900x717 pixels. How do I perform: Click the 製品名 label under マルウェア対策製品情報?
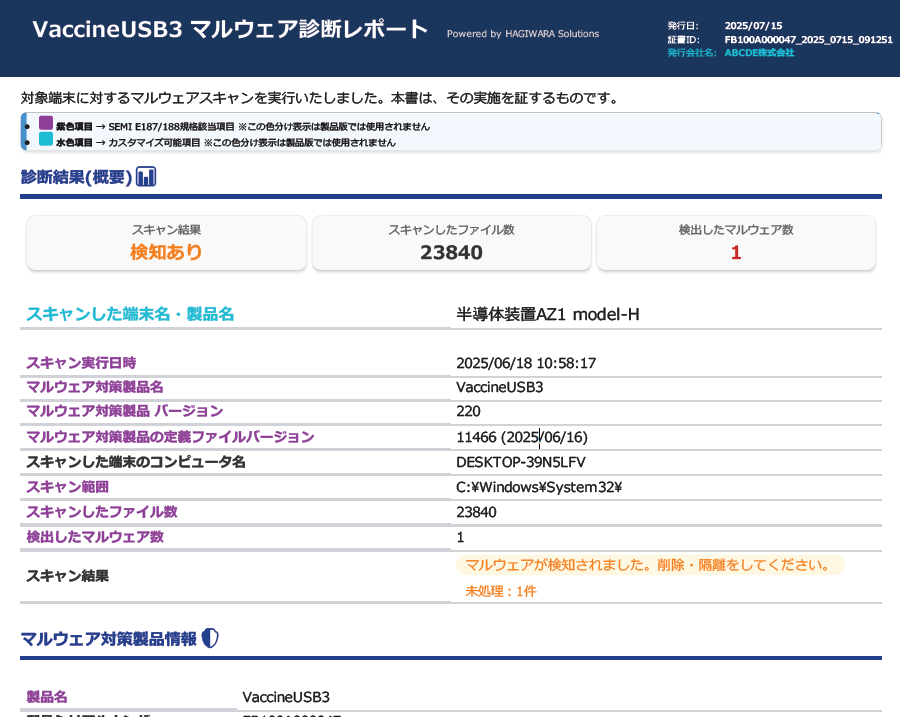pos(47,696)
